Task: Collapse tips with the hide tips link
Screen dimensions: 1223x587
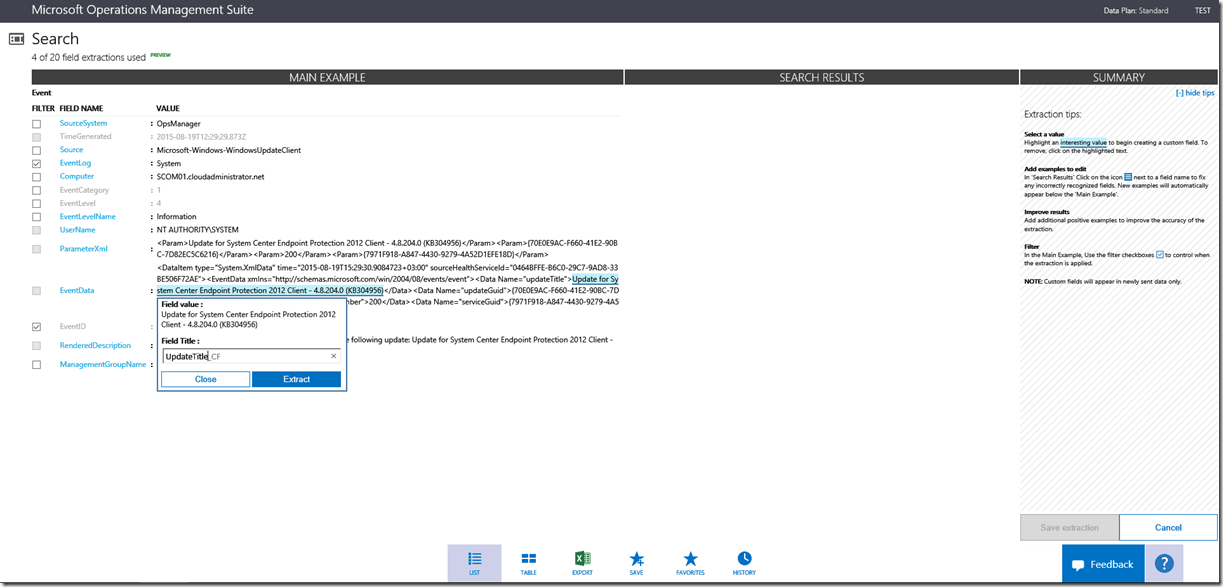Action: point(1194,93)
